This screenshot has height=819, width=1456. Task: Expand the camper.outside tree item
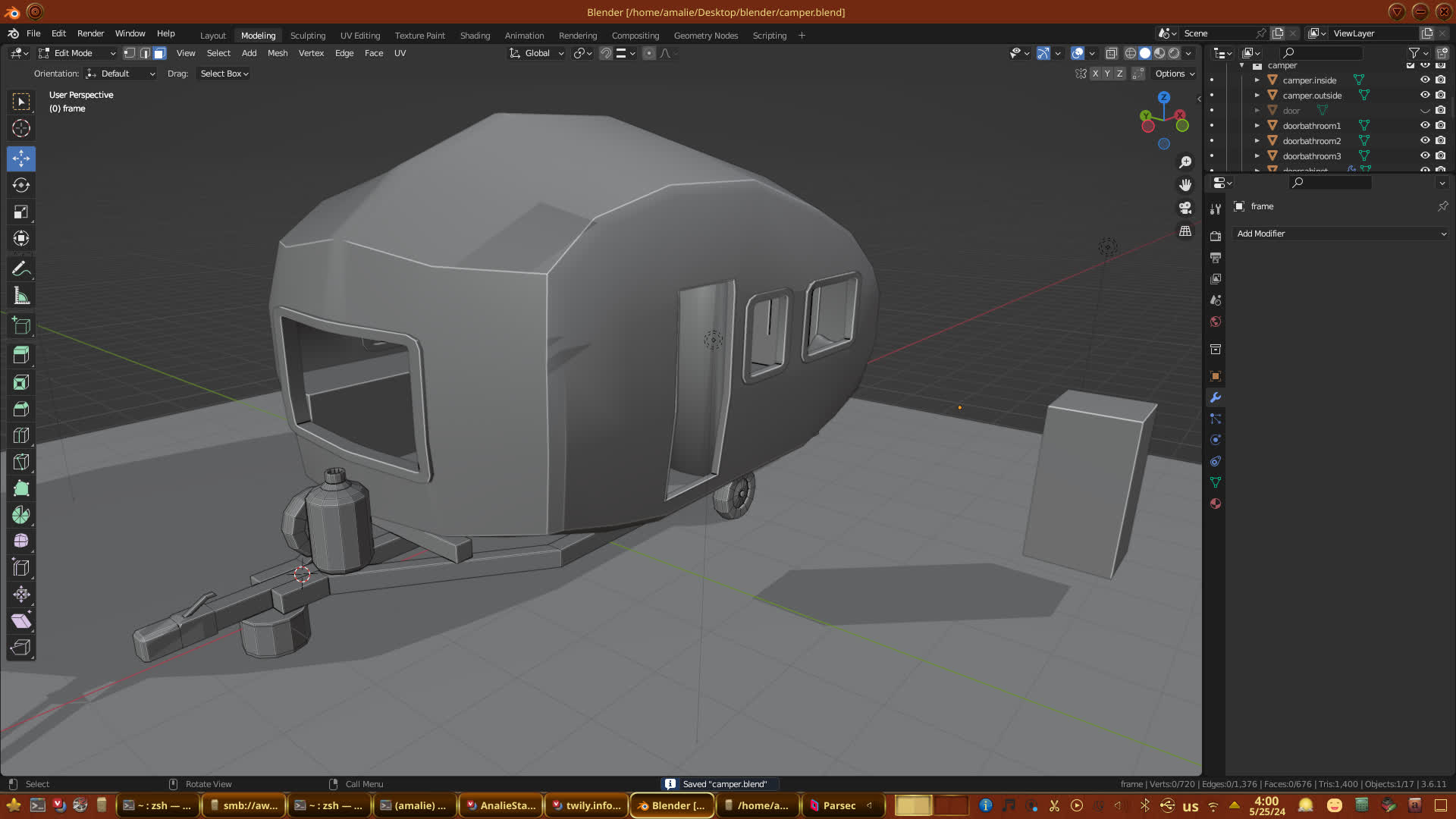pyautogui.click(x=1257, y=96)
